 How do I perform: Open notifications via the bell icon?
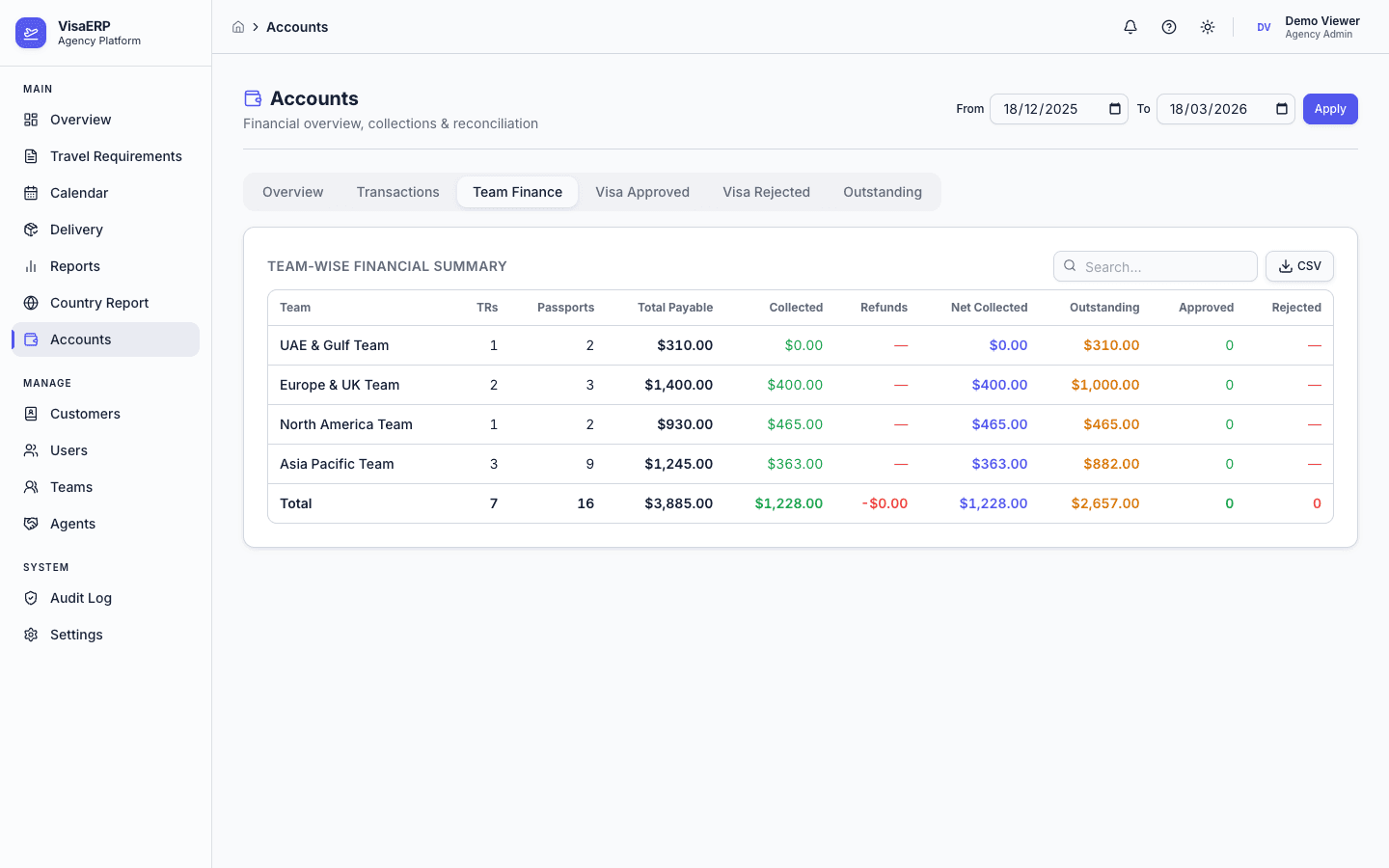pyautogui.click(x=1130, y=27)
